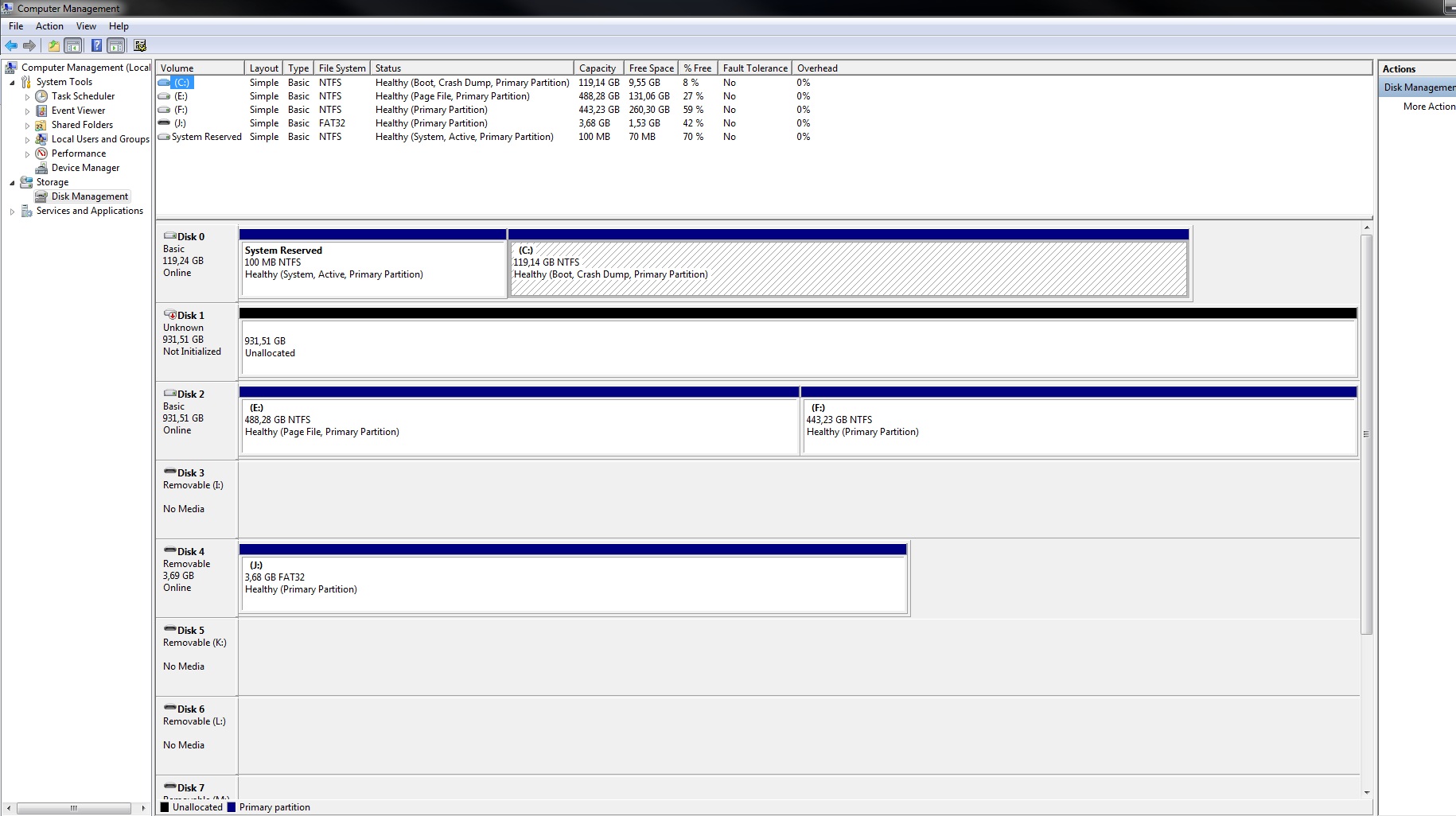This screenshot has width=1456, height=816.
Task: Toggle the Show/Hide Action Pane toolbar button
Action: 116,45
